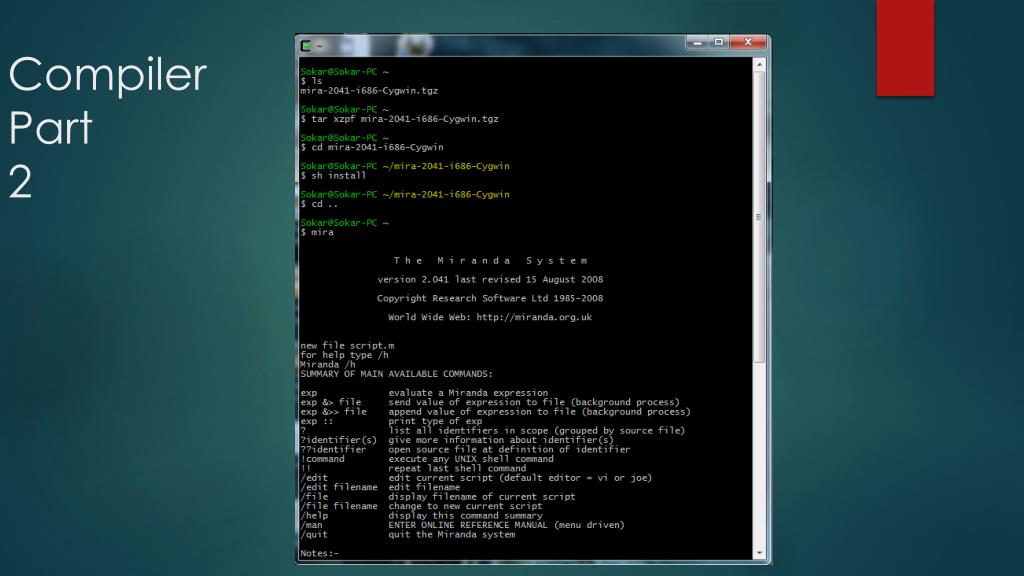Click the last 'Sokar@Sokar-PC ~' prompt above '$ mira'
Screen dimensions: 1024x576
345,223
